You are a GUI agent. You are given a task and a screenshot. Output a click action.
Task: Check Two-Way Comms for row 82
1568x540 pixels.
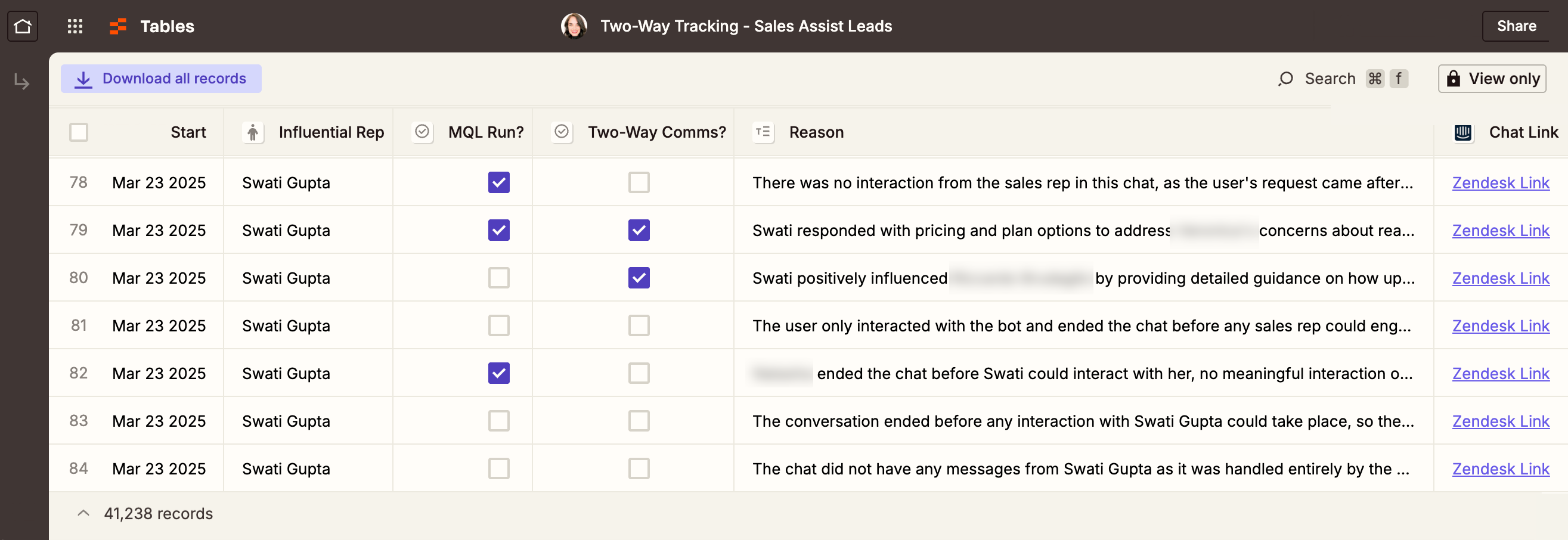click(639, 373)
